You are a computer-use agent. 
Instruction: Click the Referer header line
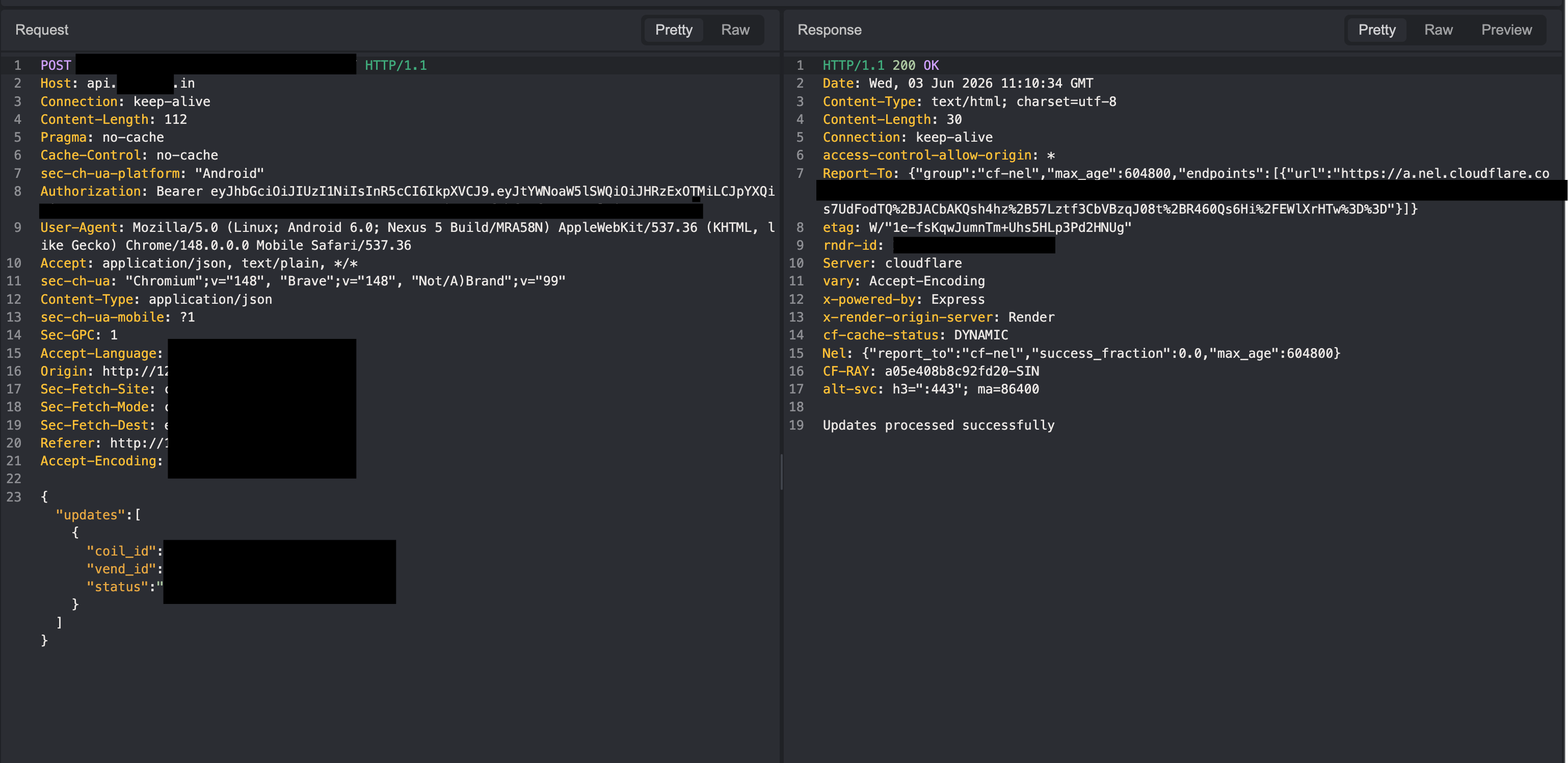tap(104, 443)
